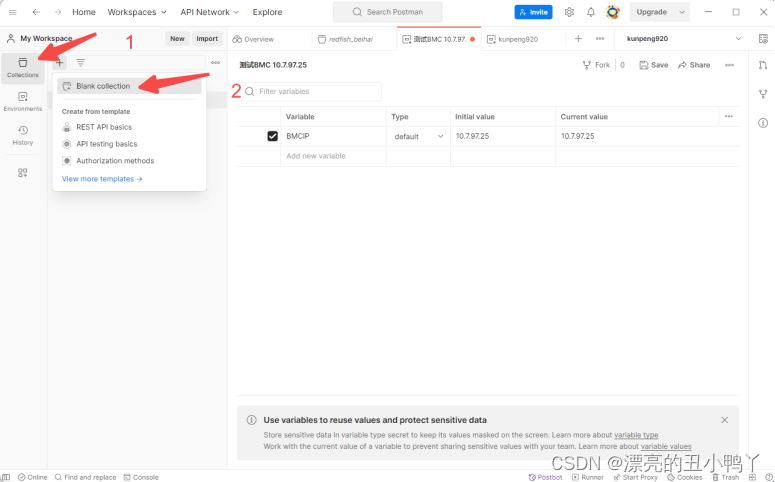Open Postman settings gear icon
This screenshot has width=775, height=482.
point(569,12)
